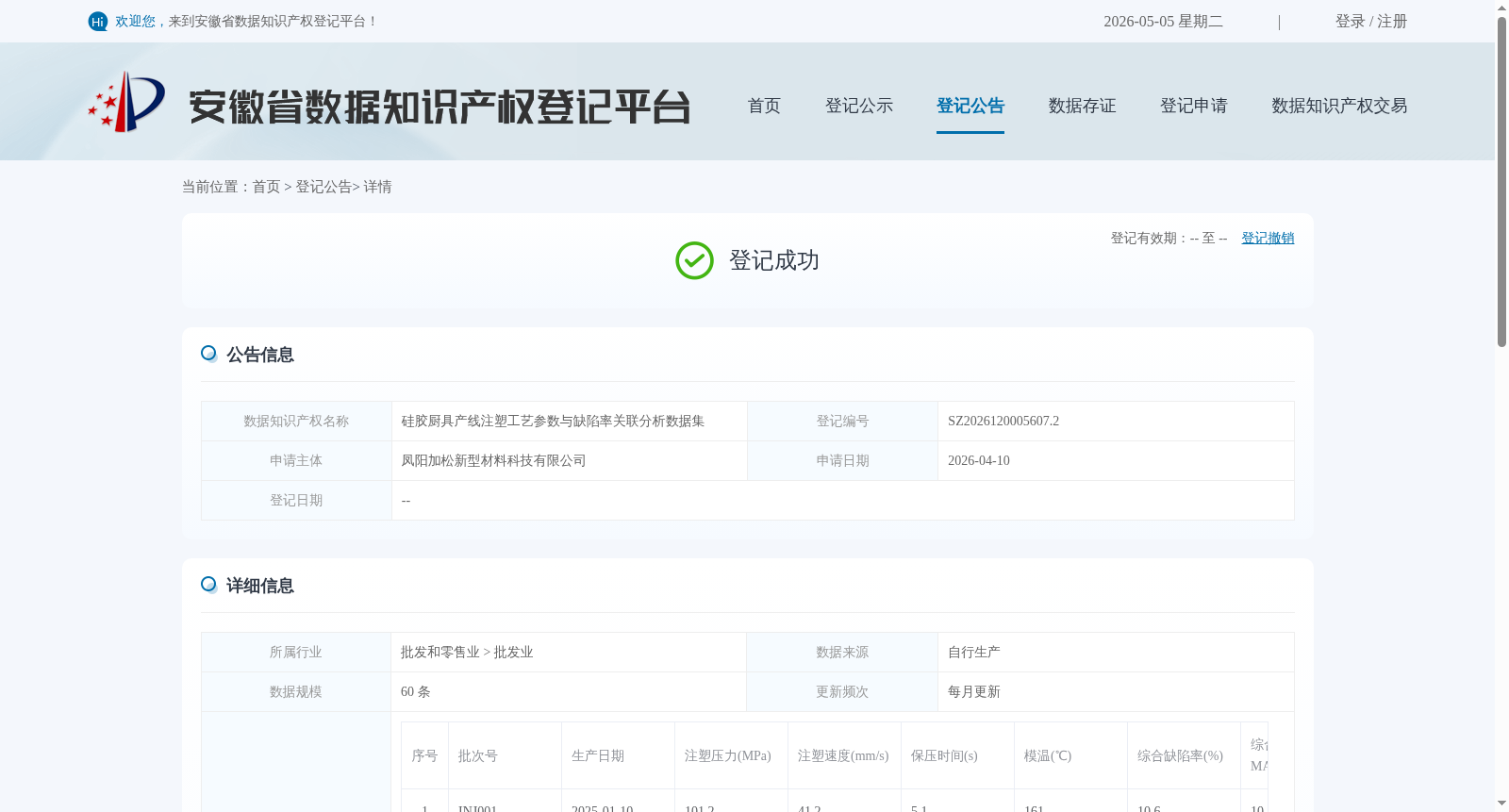Select the 登记公告 navigation tab
1509x812 pixels.
970,106
